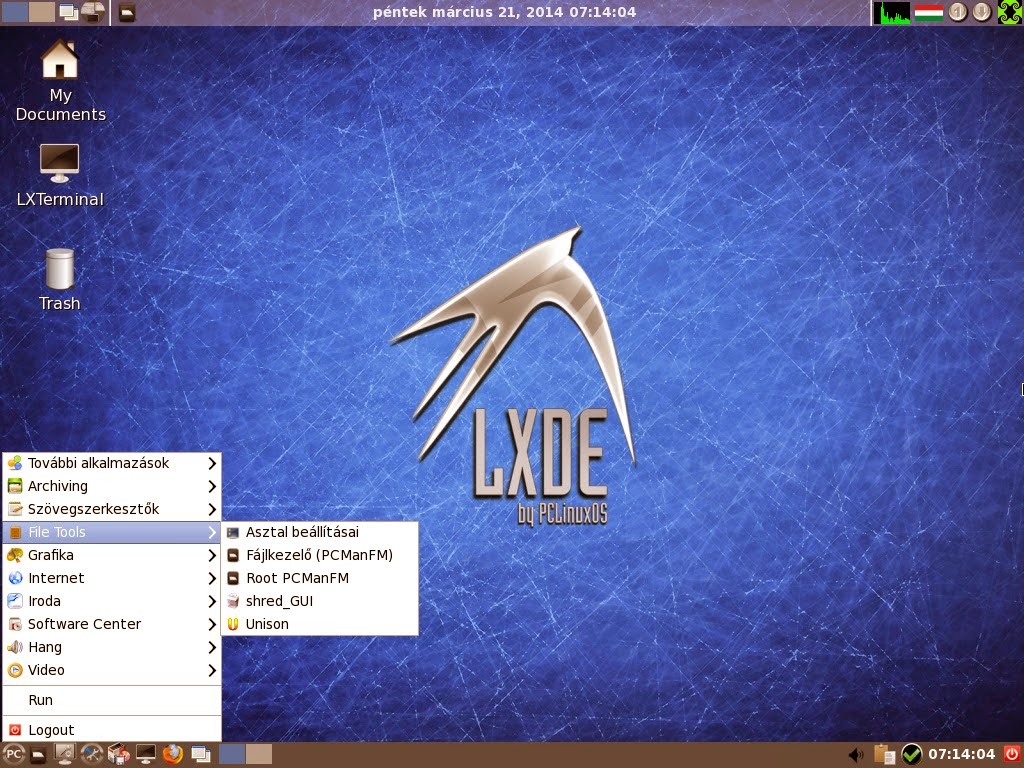The height and width of the screenshot is (768, 1024).
Task: Click the top panel date and clock
Action: pyautogui.click(x=504, y=12)
